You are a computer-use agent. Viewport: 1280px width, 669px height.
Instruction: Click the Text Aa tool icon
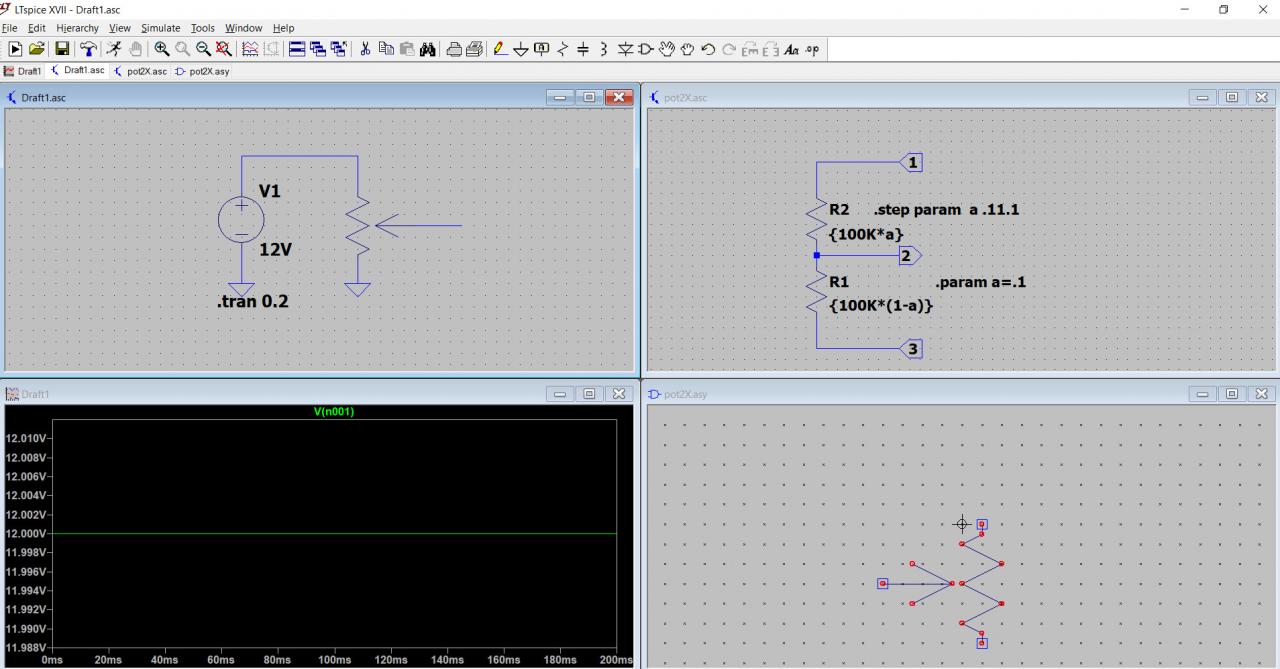point(791,49)
